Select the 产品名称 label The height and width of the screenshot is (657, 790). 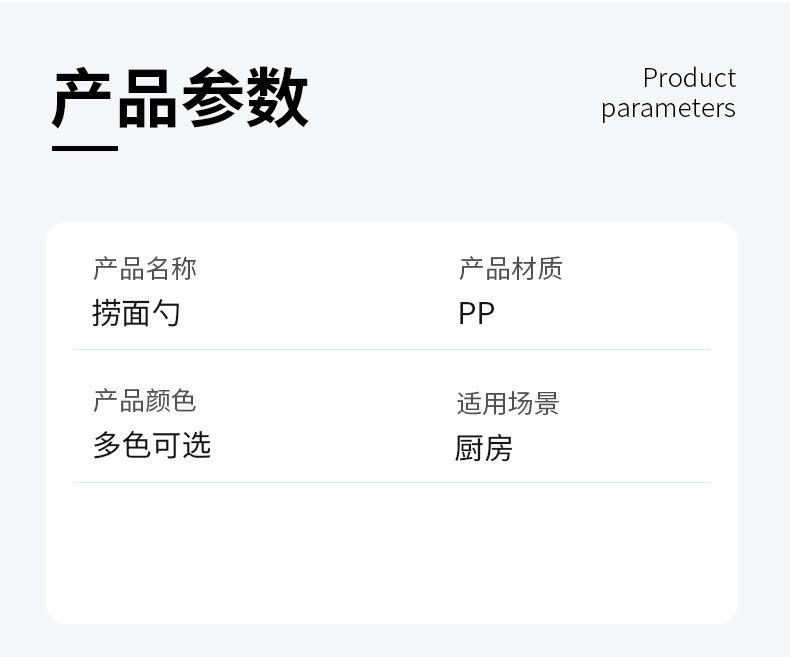pyautogui.click(x=145, y=269)
